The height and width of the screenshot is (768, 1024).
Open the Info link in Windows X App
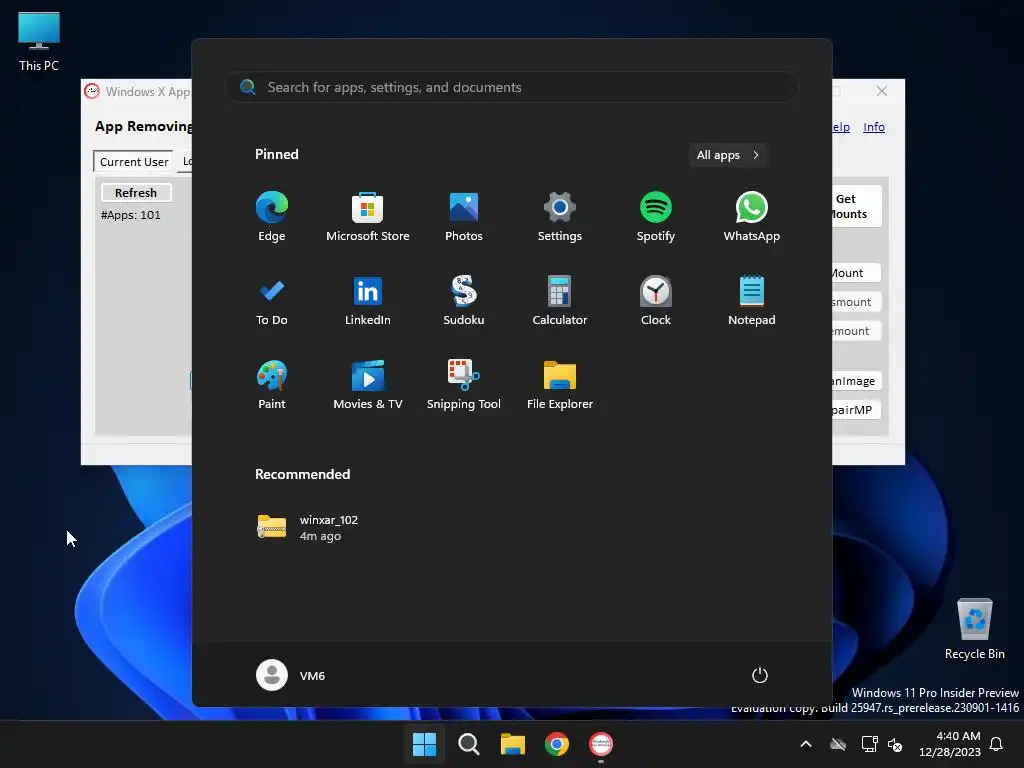tap(874, 127)
